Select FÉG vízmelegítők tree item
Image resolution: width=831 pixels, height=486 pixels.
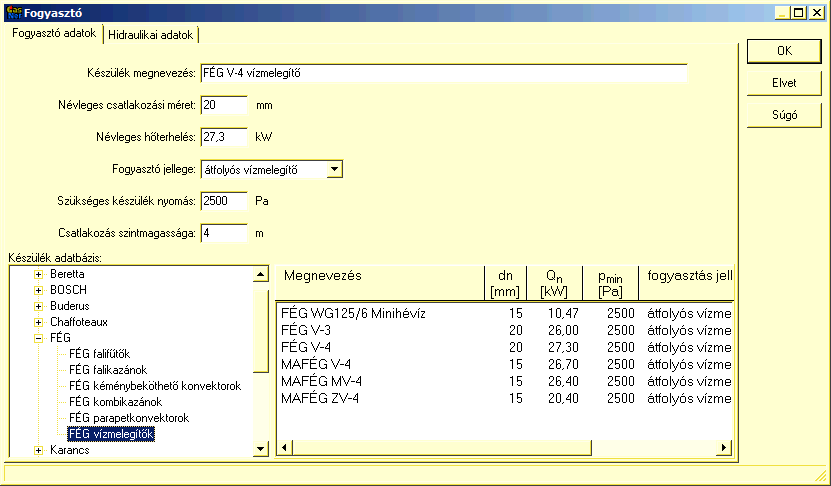click(x=111, y=434)
